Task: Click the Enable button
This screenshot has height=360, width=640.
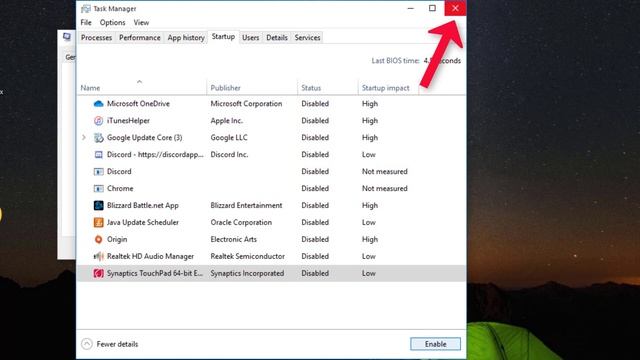Action: 436,344
